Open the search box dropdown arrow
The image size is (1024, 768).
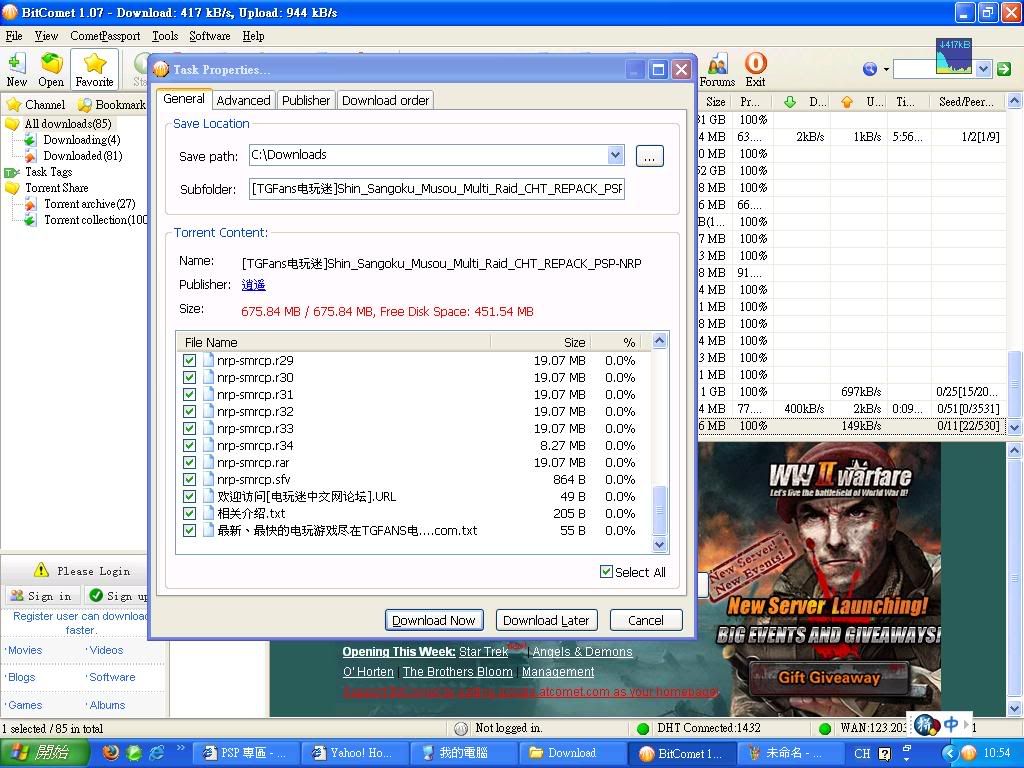click(984, 69)
